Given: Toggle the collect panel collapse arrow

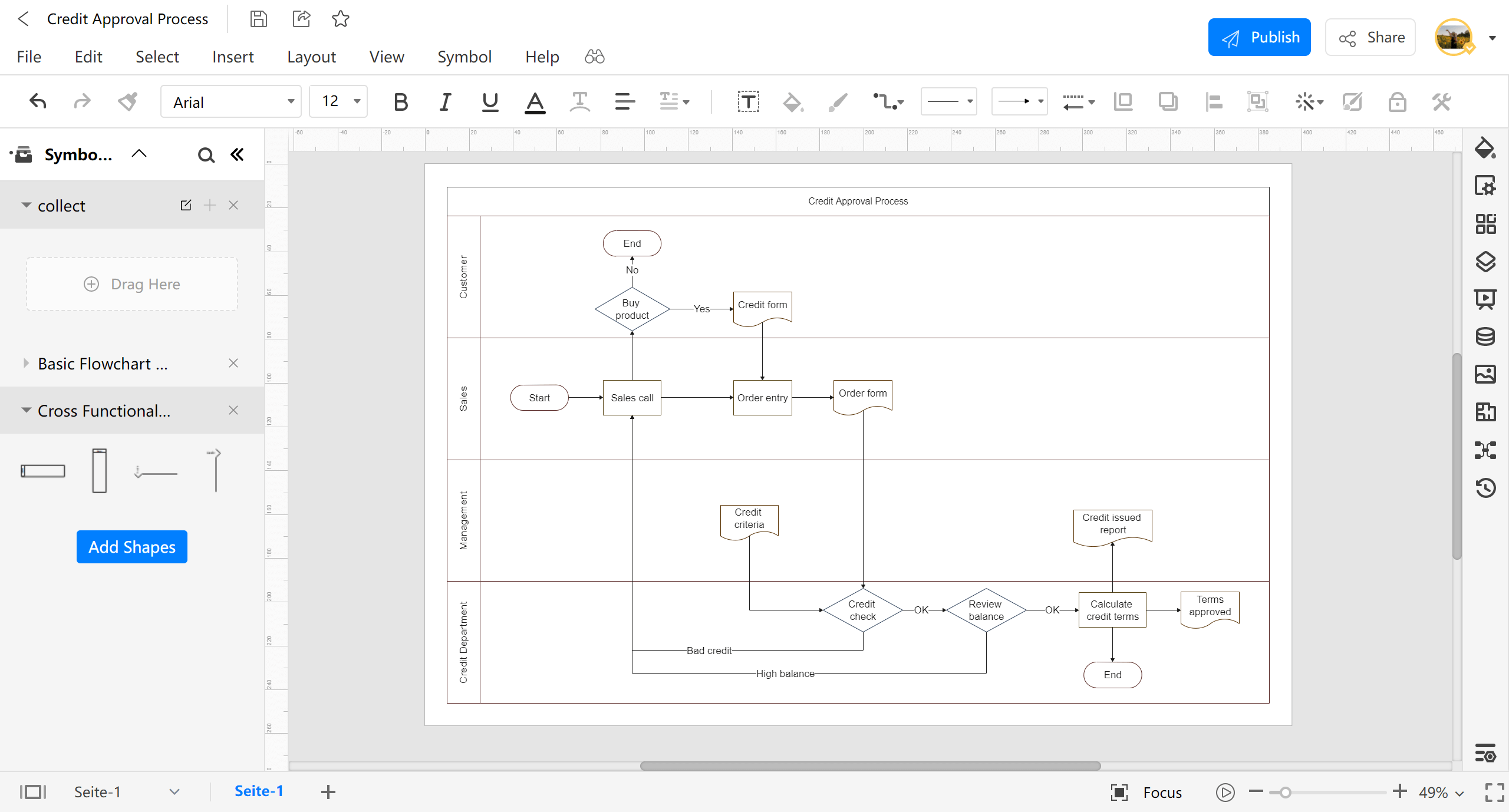Looking at the screenshot, I should coord(24,205).
